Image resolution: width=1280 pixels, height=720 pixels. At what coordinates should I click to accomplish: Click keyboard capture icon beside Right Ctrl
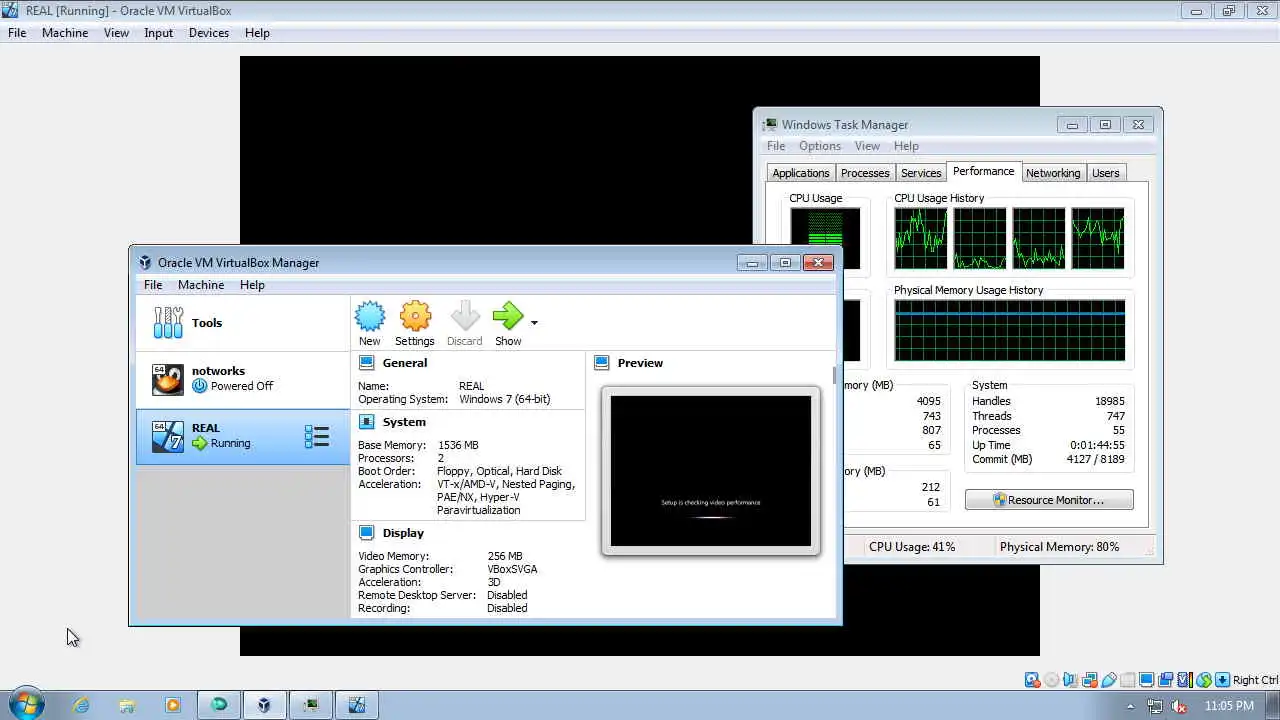click(1222, 680)
